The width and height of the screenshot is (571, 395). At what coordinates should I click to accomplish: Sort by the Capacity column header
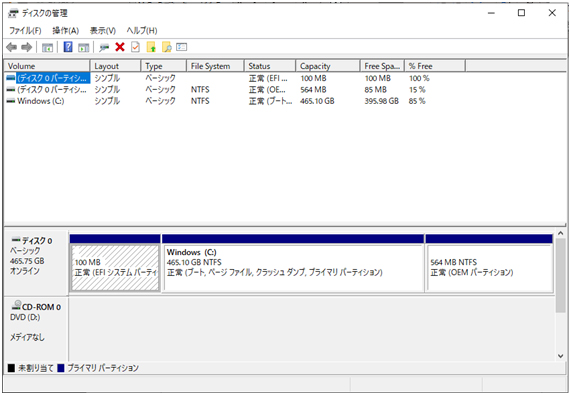pos(328,66)
